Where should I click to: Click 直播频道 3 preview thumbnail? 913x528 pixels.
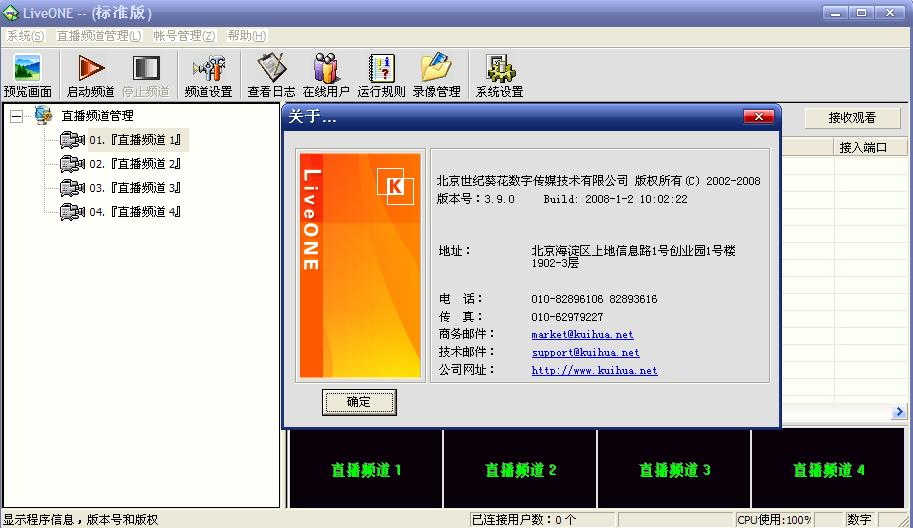pos(674,469)
